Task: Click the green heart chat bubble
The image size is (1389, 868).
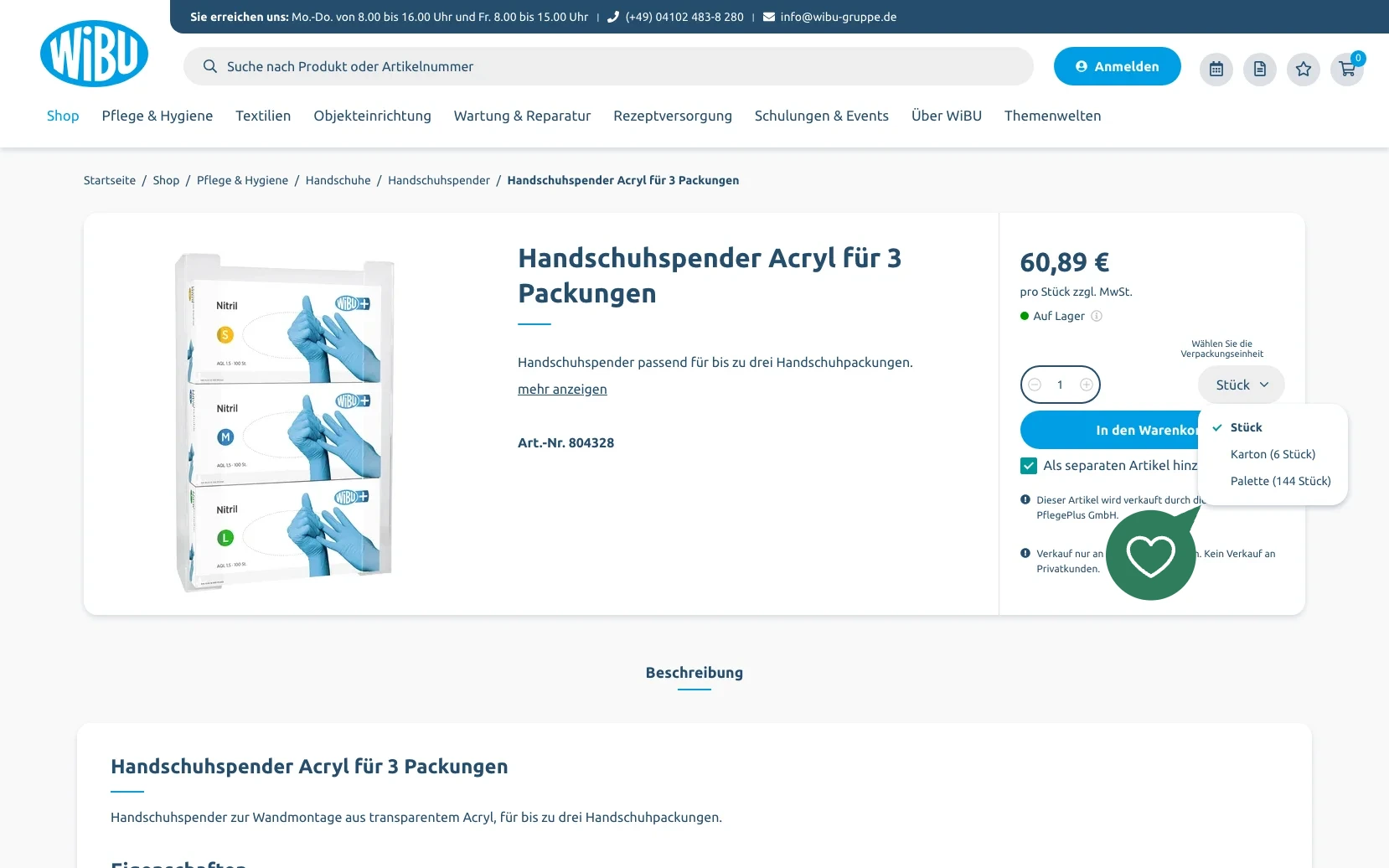Action: [1151, 555]
